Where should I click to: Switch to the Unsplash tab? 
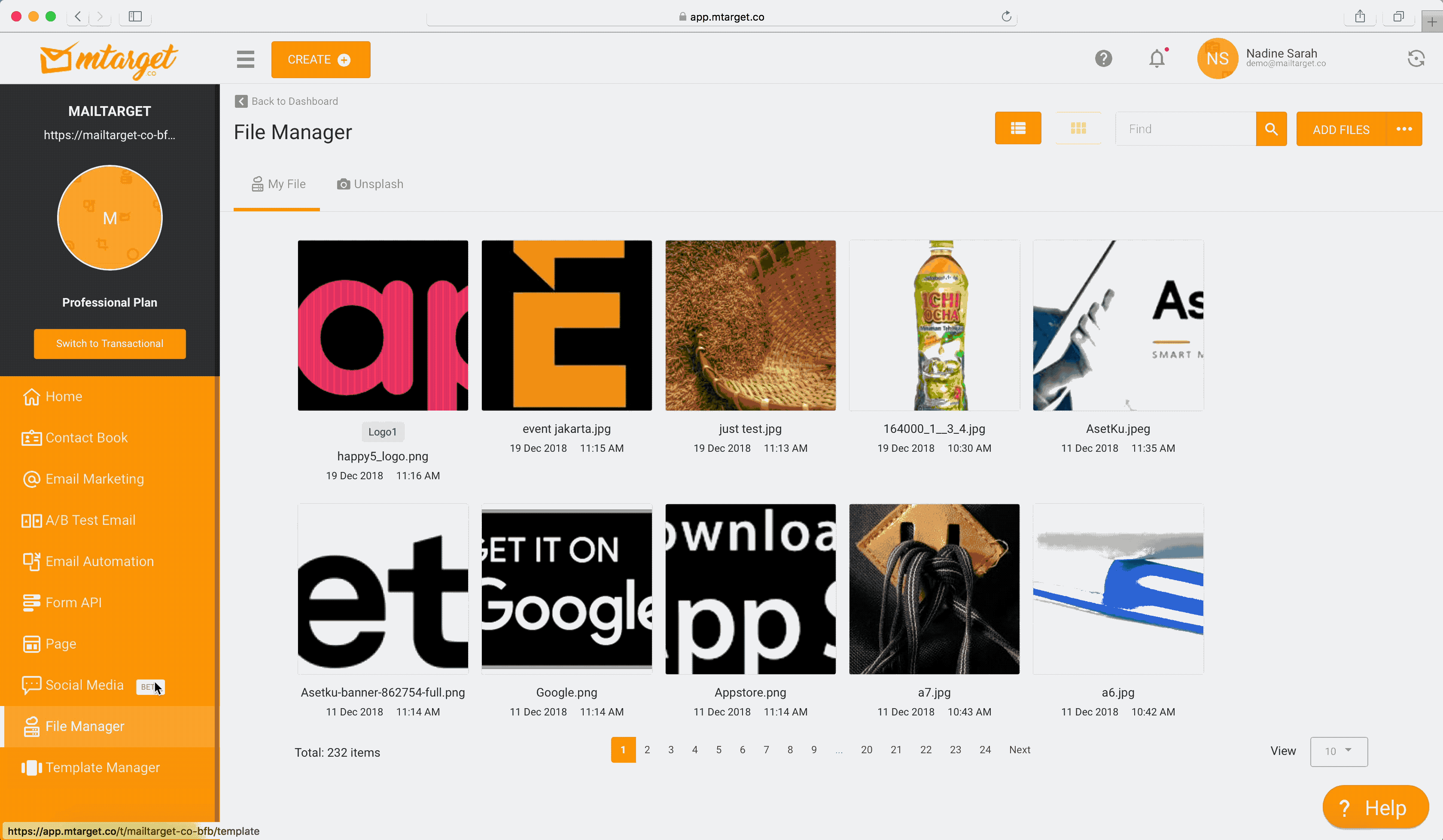coord(370,184)
